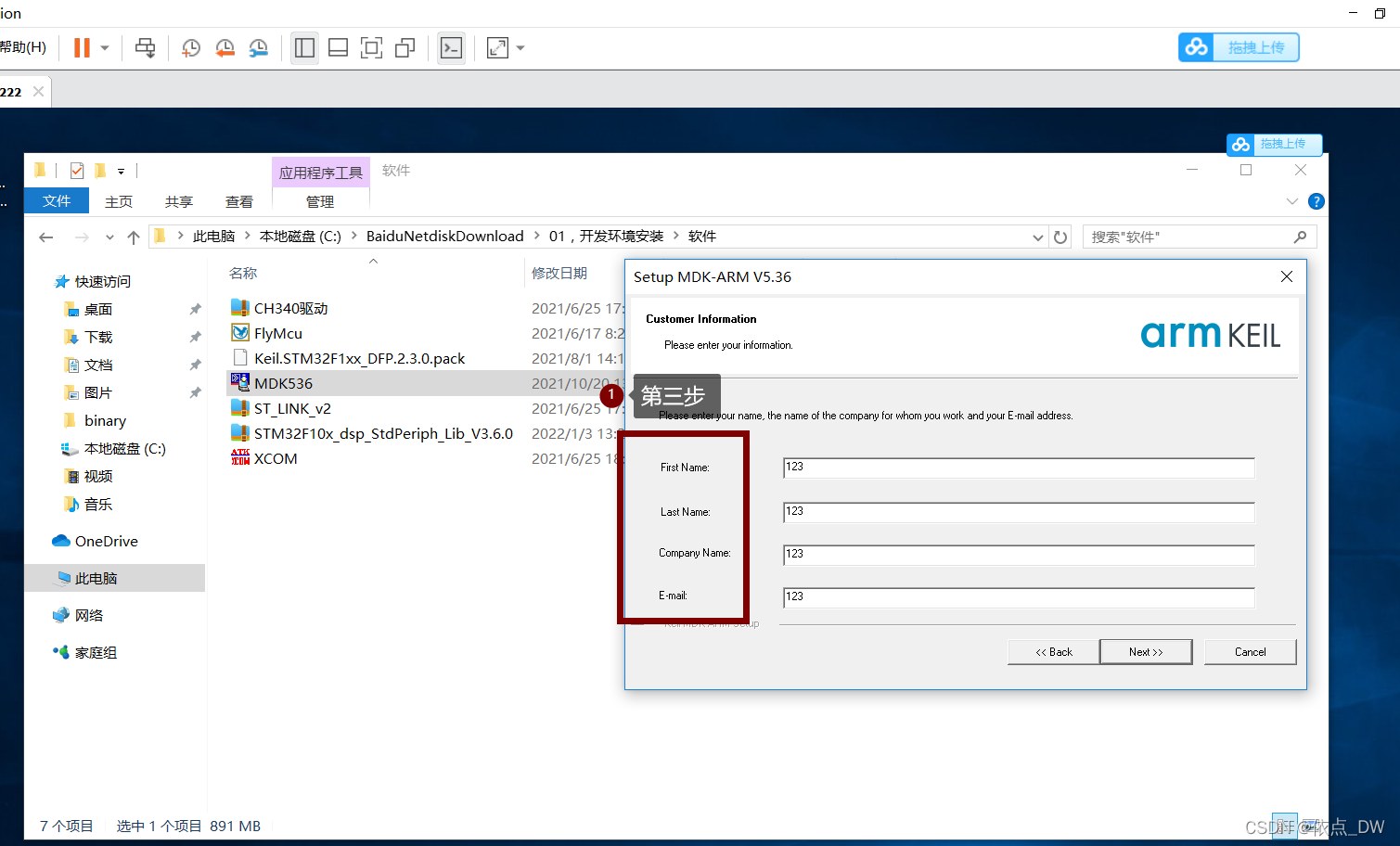
Task: Click 本地磁盘 (C:) in the address breadcrumb
Action: click(x=301, y=237)
